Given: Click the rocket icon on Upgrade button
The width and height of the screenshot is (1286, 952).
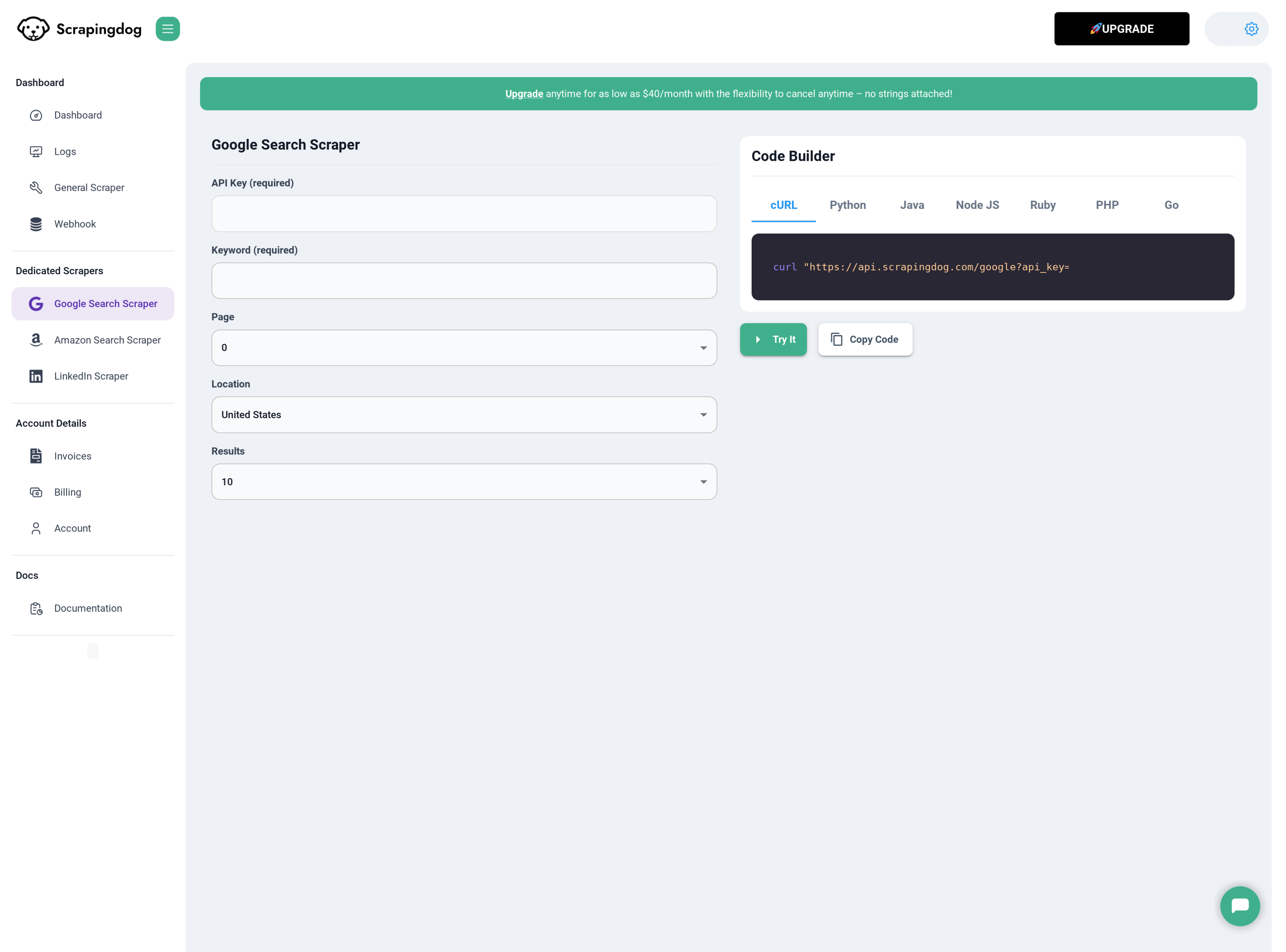Looking at the screenshot, I should [x=1095, y=29].
